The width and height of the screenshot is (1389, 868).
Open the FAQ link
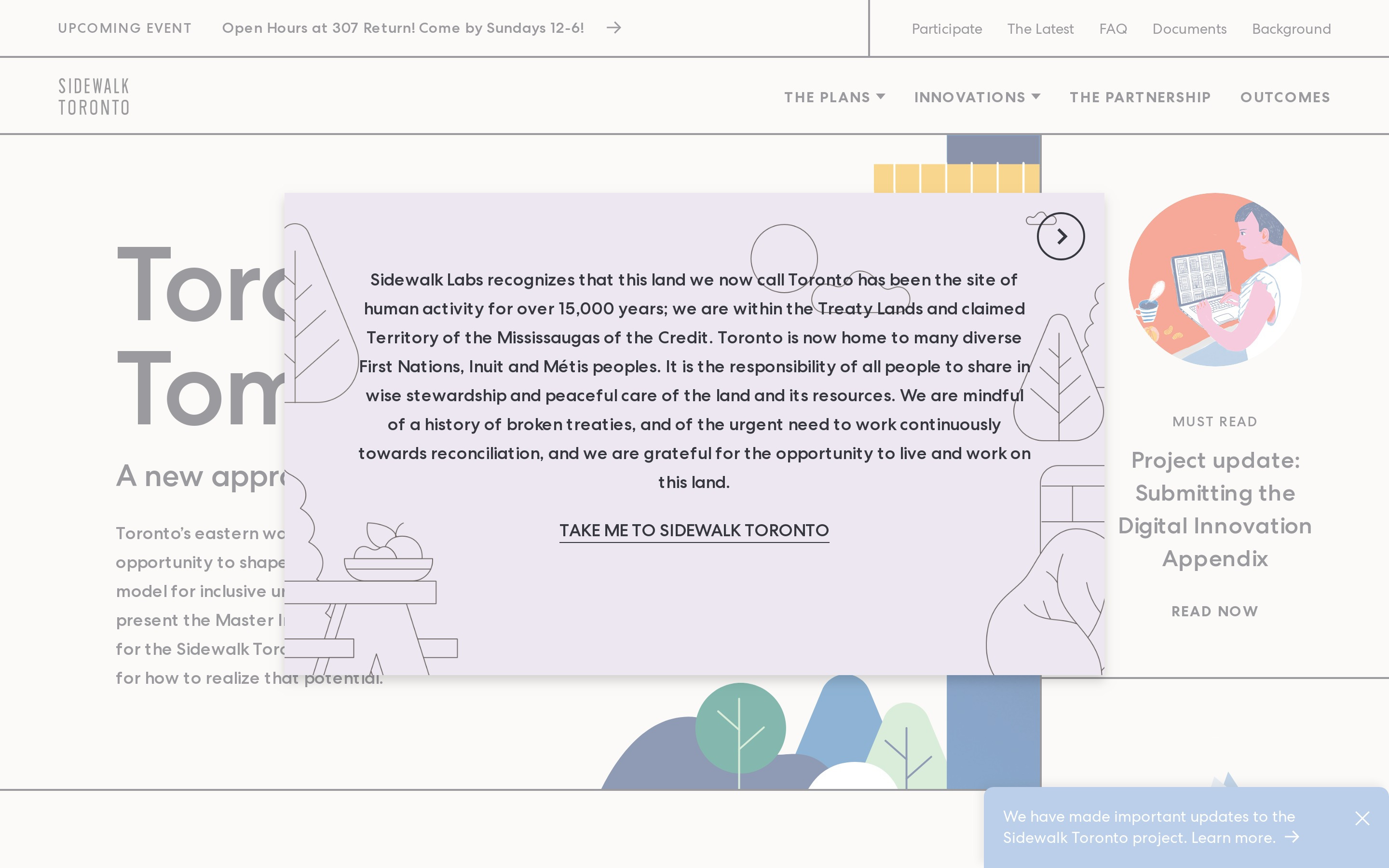point(1113,29)
